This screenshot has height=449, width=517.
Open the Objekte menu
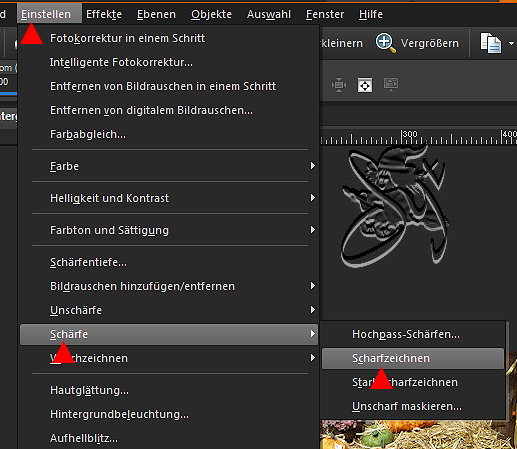(211, 14)
